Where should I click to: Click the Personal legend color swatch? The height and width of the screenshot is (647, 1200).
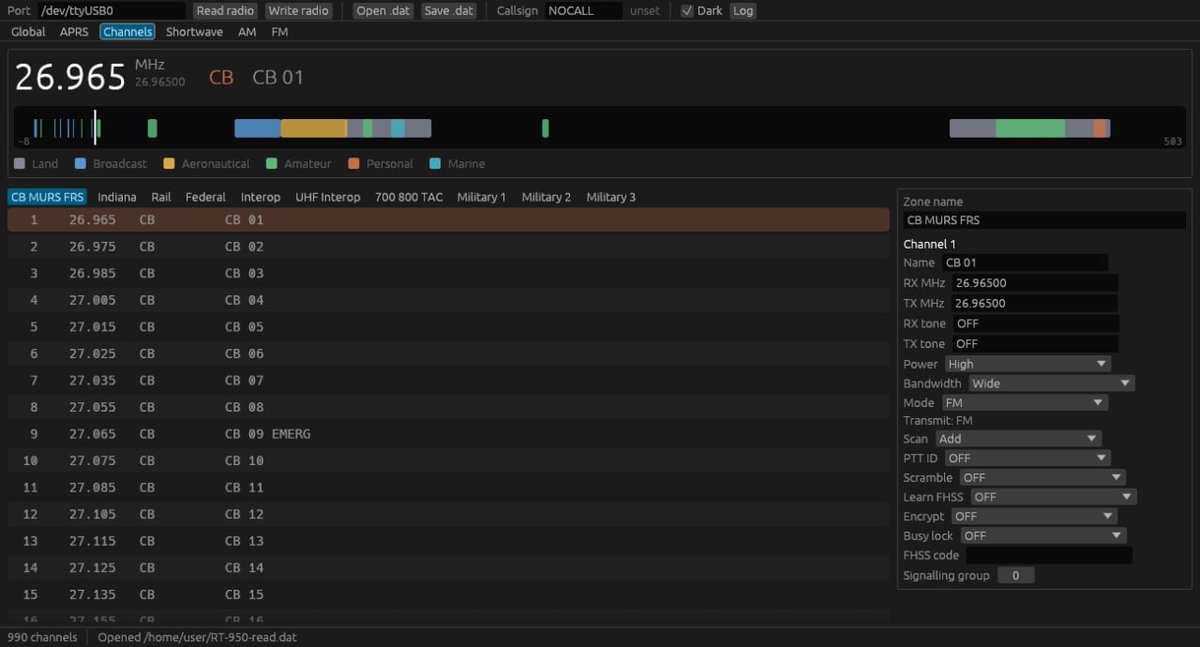[x=354, y=163]
